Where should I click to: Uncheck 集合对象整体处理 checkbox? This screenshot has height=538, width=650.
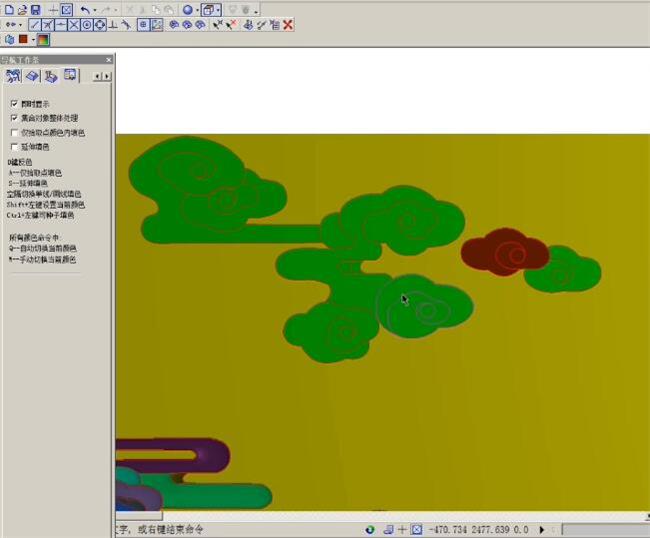pyautogui.click(x=14, y=117)
